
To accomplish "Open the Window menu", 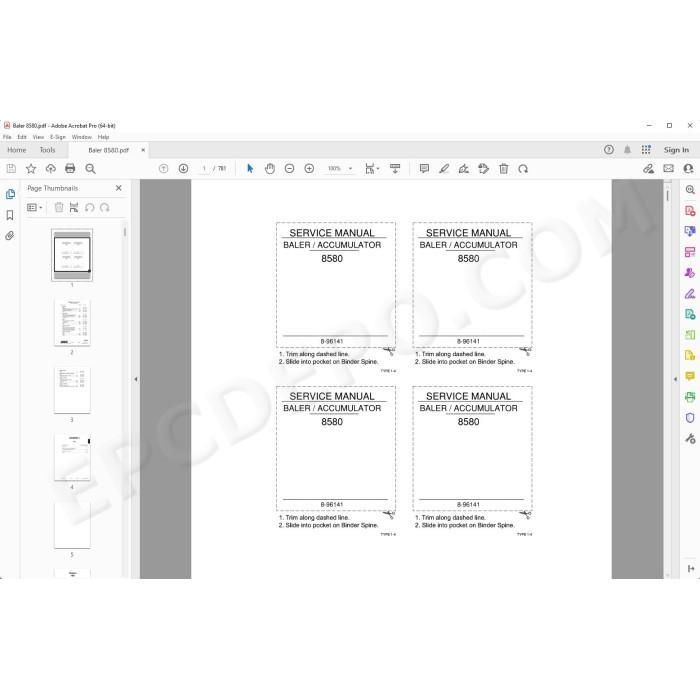I will [82, 137].
